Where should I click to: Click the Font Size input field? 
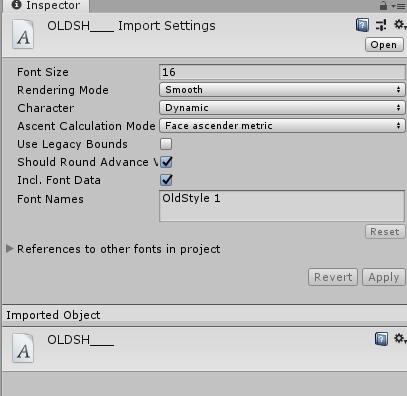pyautogui.click(x=282, y=72)
